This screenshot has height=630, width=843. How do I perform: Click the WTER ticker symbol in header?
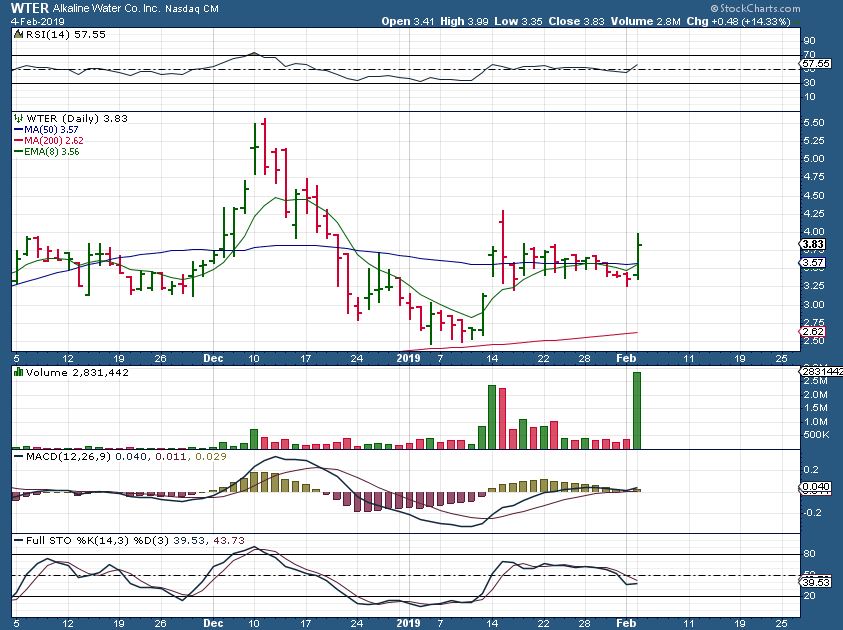[30, 8]
